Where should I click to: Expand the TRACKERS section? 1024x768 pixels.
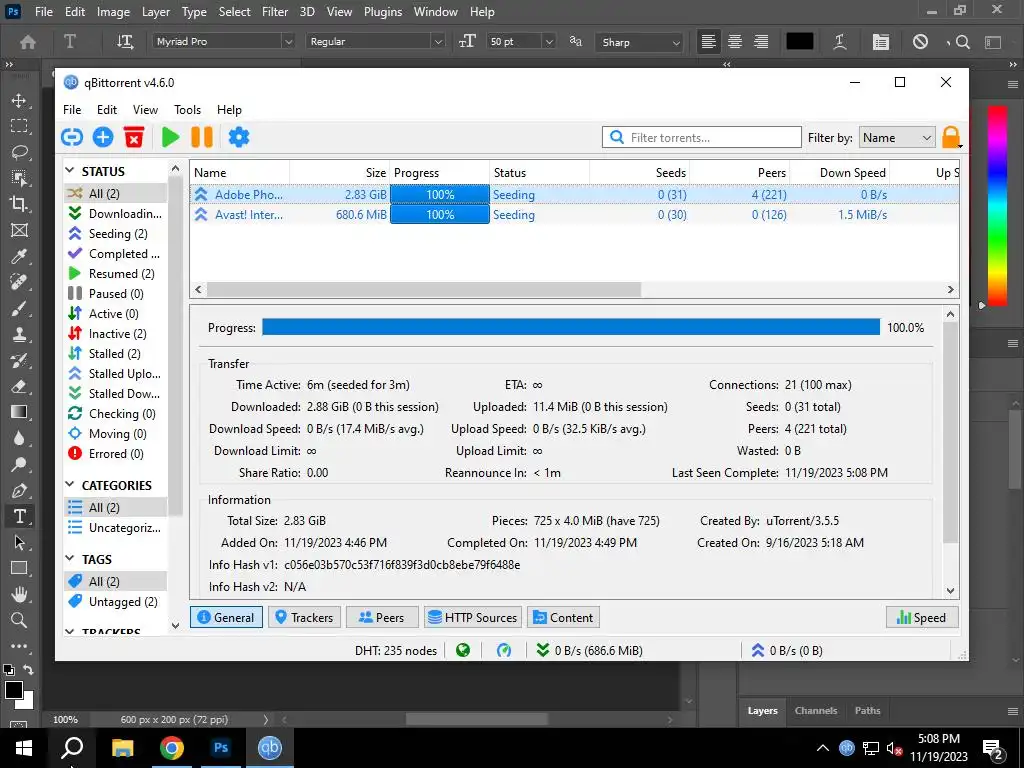click(70, 632)
